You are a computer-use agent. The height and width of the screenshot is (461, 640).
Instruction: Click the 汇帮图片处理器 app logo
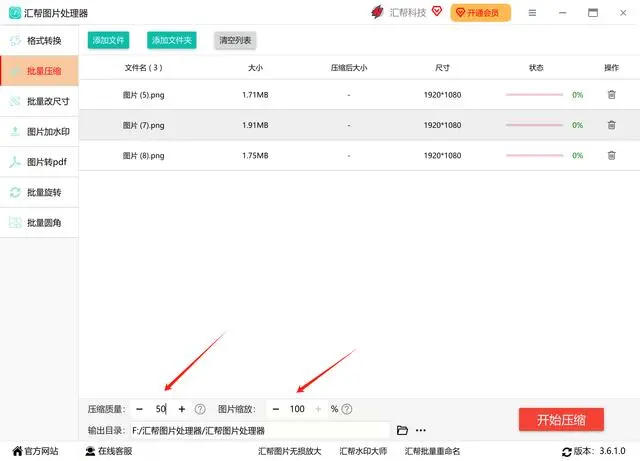[x=15, y=13]
